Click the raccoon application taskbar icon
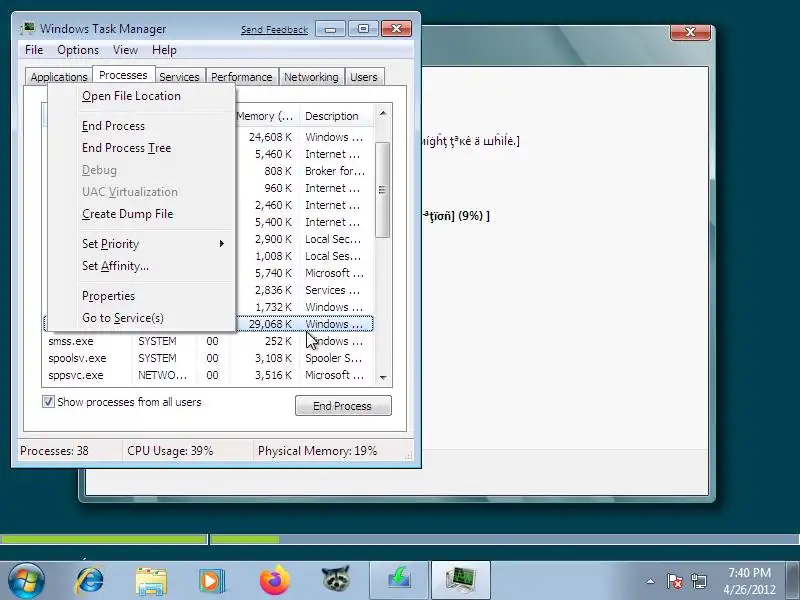800x600 pixels. [336, 580]
